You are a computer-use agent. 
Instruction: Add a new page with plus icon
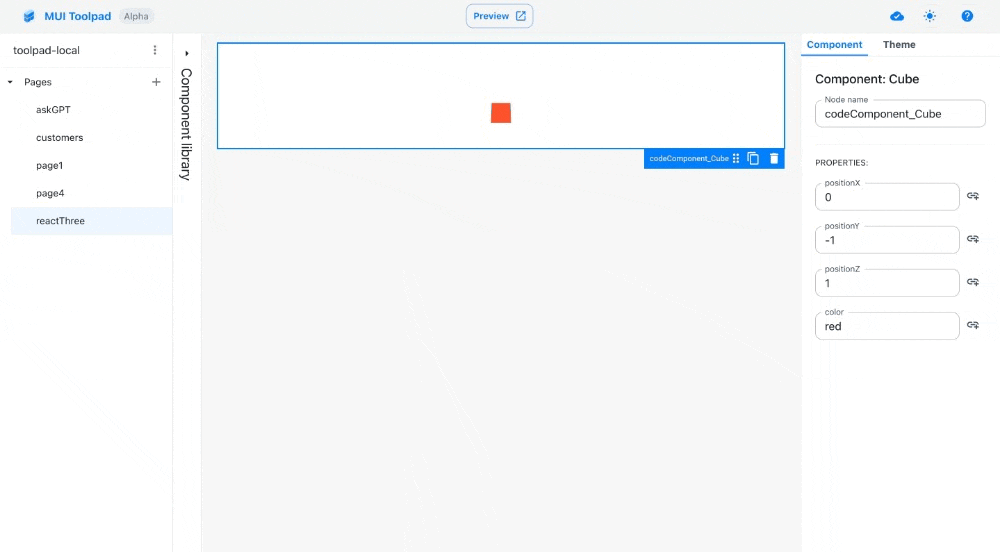click(x=156, y=82)
